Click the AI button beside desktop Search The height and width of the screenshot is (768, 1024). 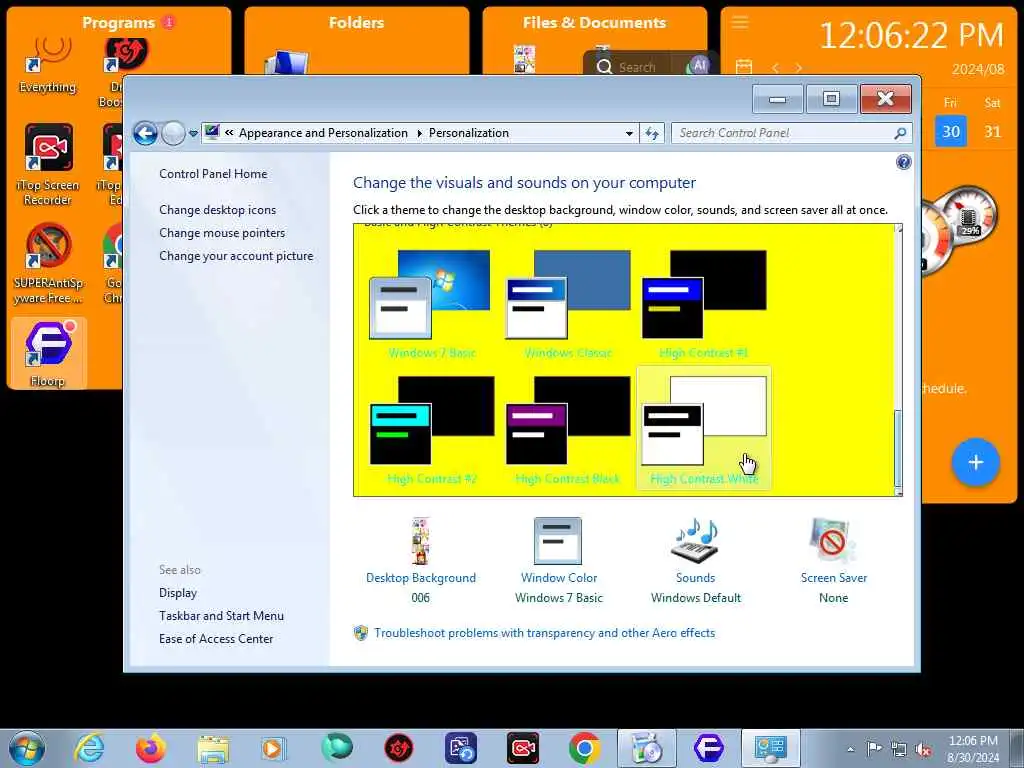coord(699,65)
